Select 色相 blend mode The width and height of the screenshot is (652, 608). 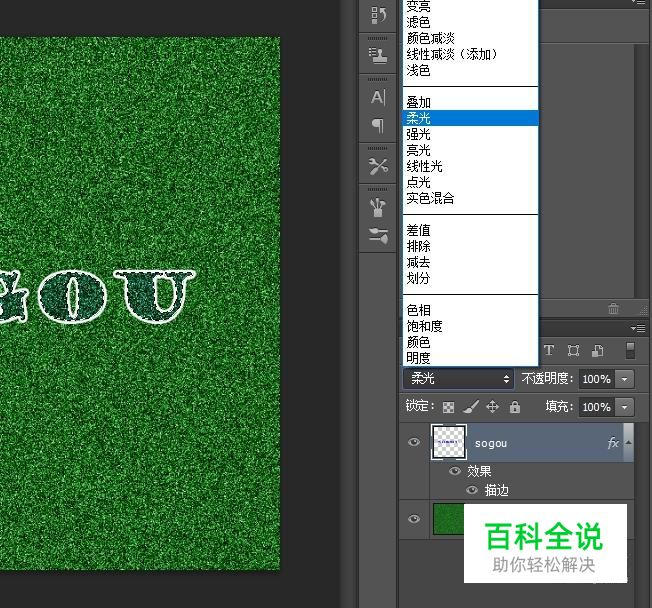471,310
